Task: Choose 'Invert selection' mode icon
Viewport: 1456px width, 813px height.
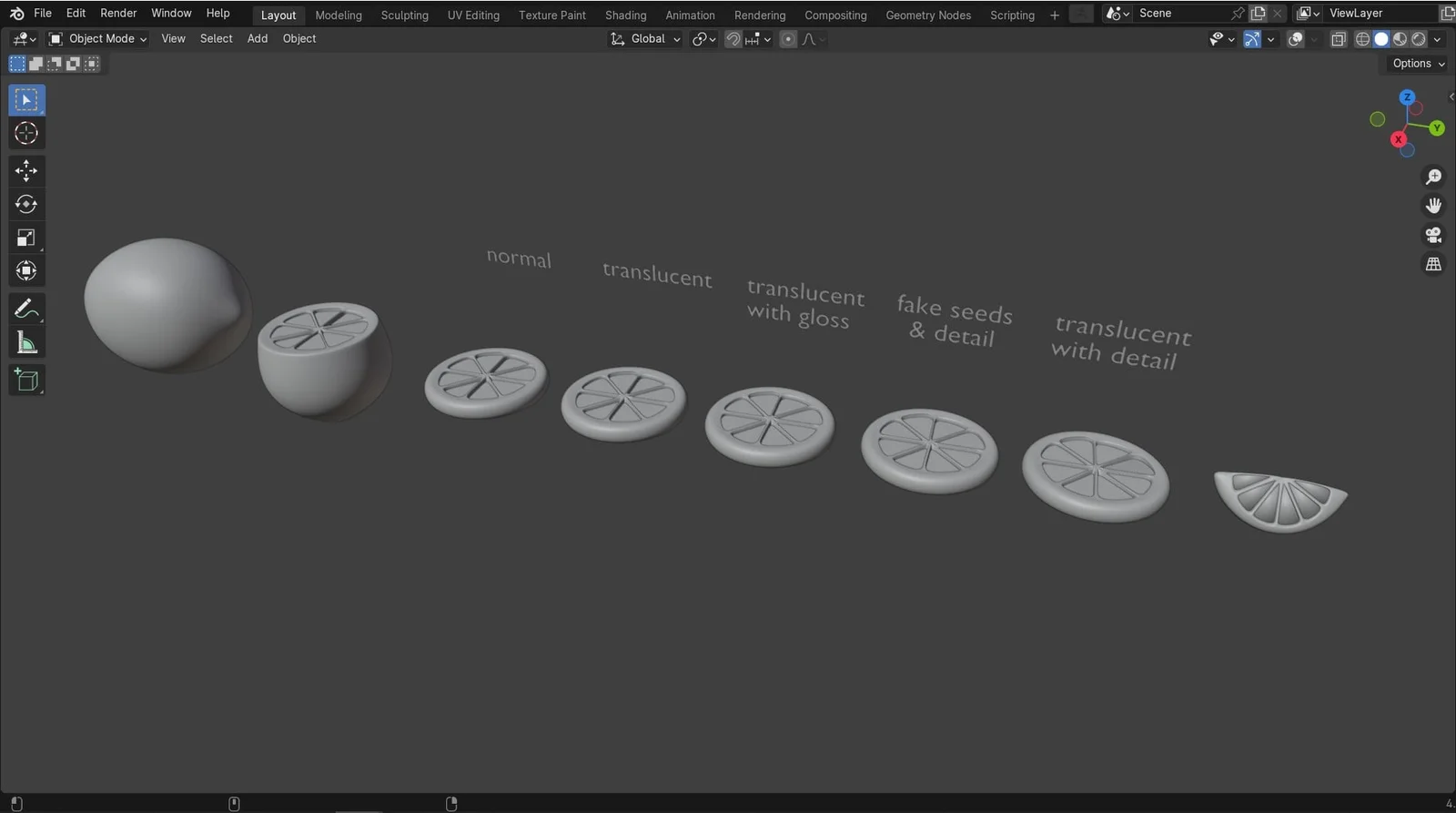Action: [73, 64]
